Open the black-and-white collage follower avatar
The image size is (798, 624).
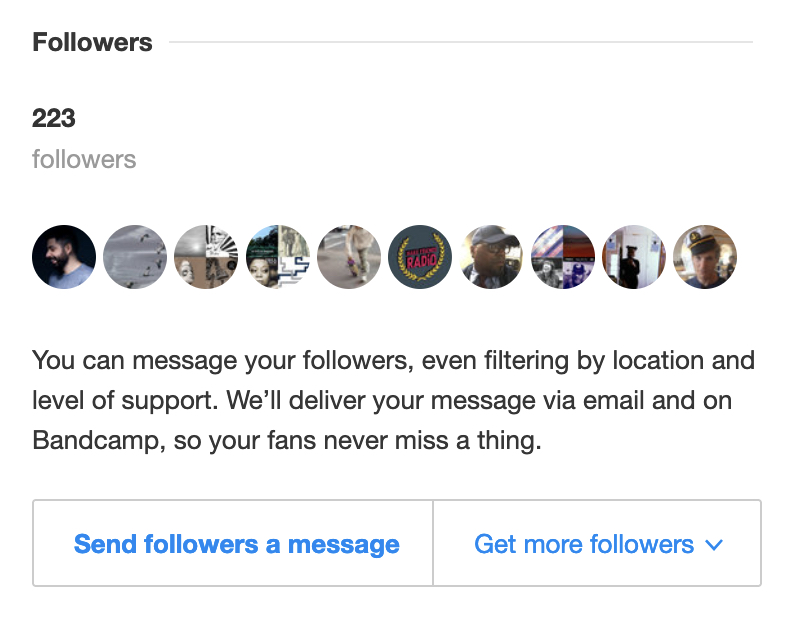tap(206, 257)
